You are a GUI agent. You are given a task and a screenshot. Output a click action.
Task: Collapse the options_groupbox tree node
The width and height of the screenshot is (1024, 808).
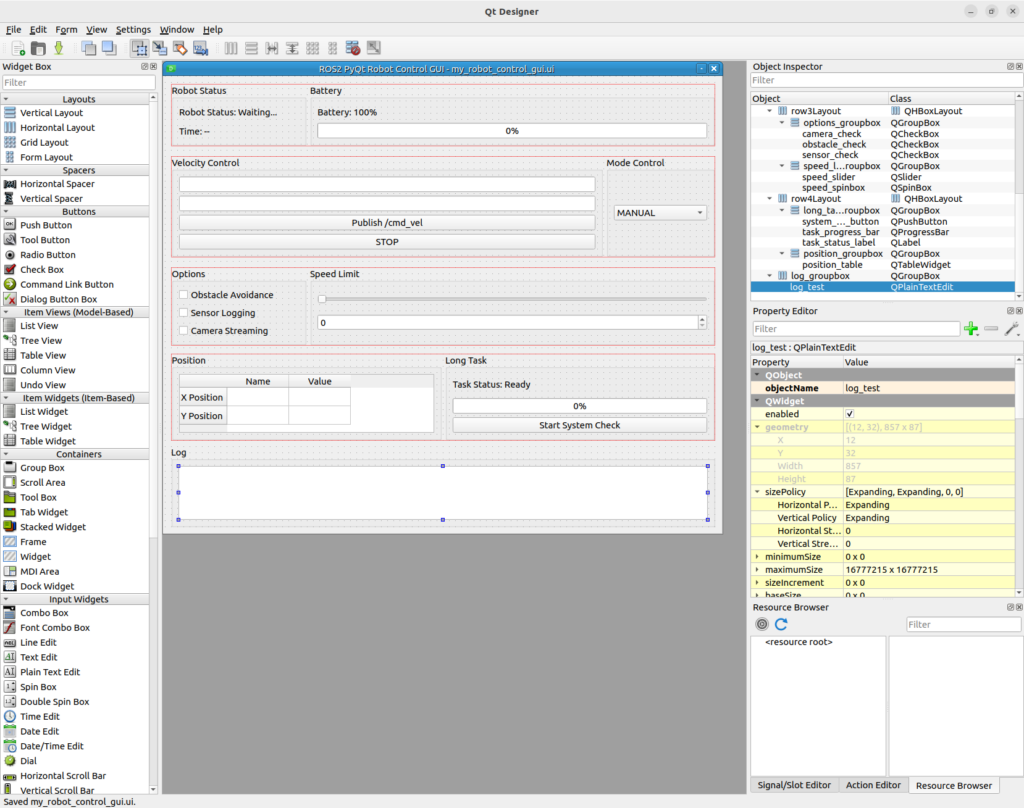[782, 123]
